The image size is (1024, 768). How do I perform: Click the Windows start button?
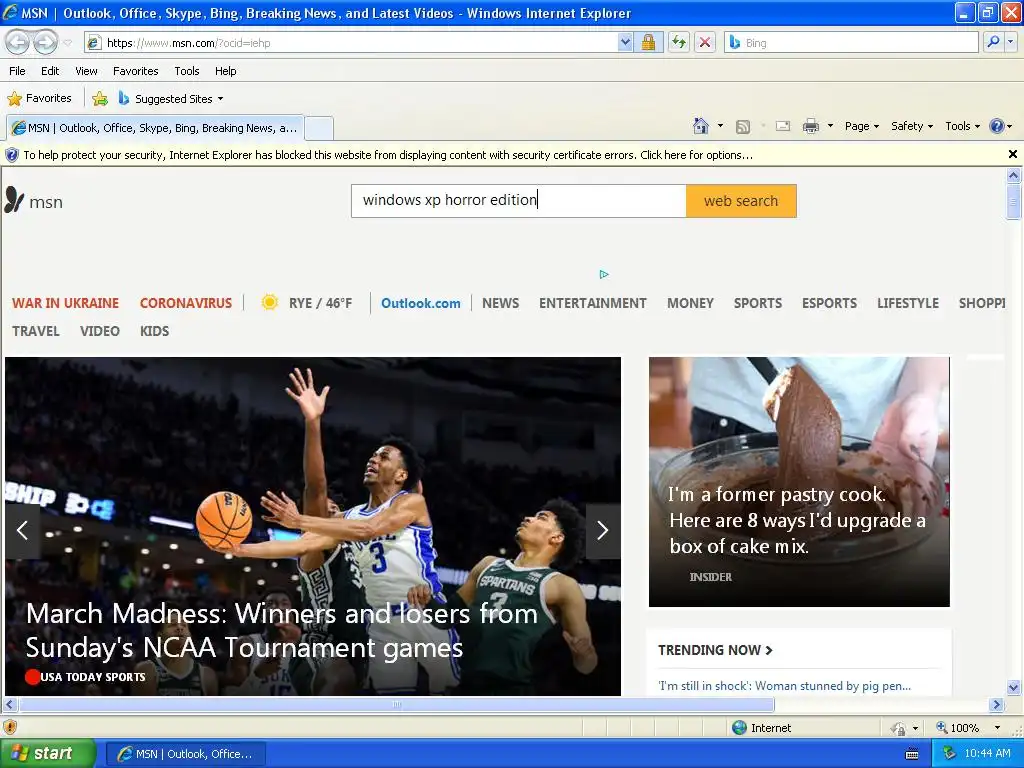[x=47, y=754]
